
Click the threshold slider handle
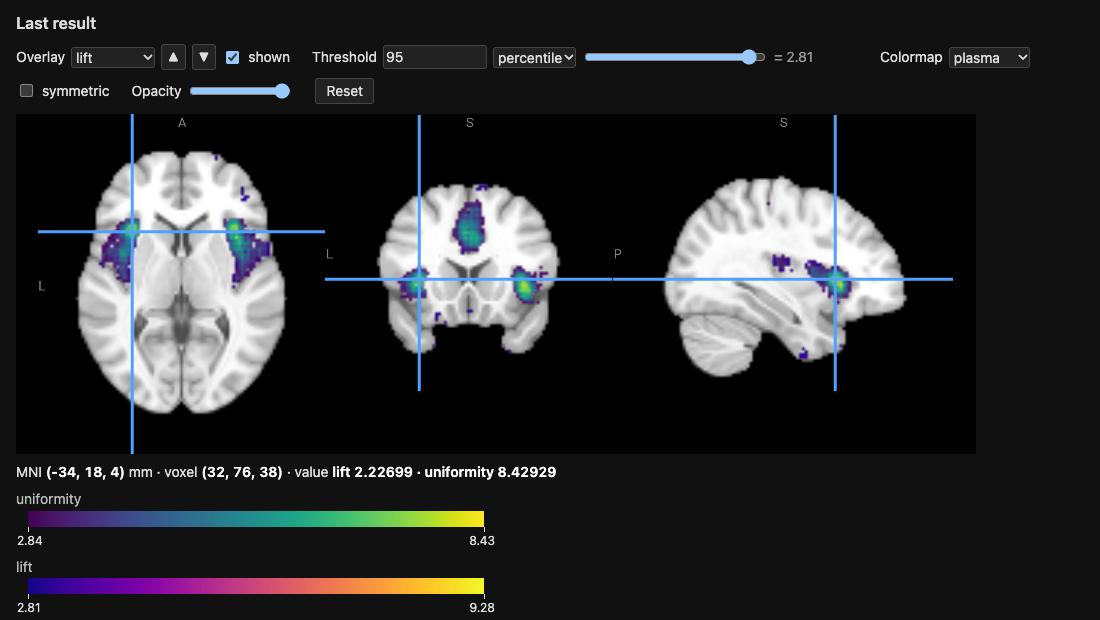tap(749, 58)
